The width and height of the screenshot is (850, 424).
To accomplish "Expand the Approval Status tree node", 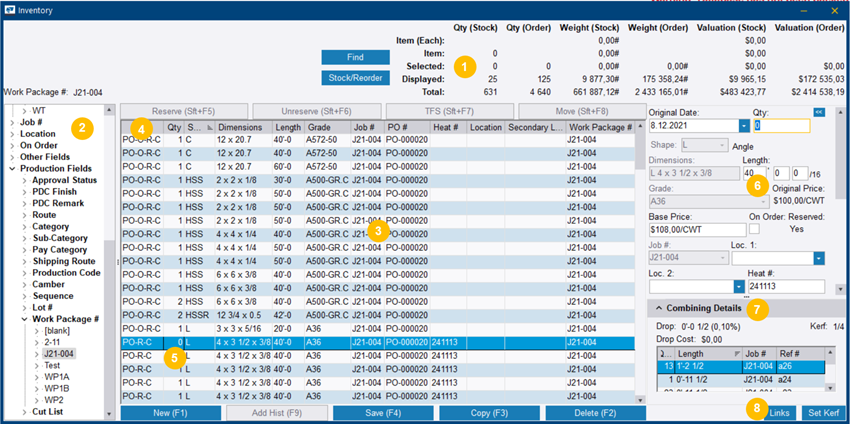I will click(x=24, y=180).
